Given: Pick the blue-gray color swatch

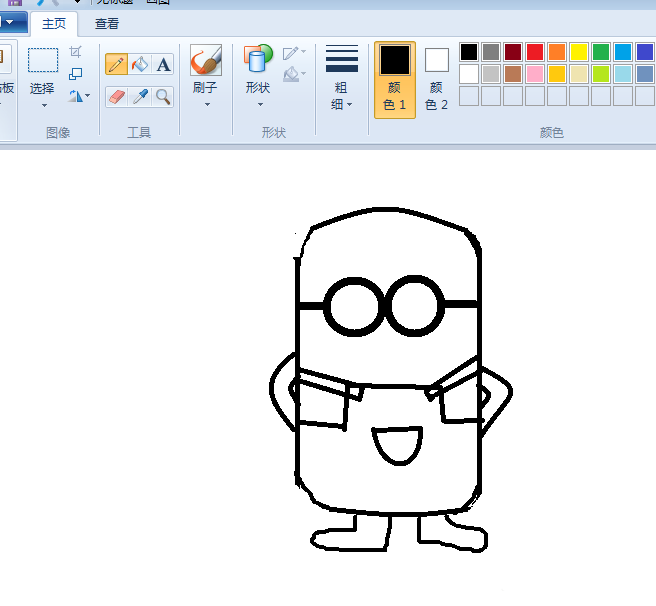Looking at the screenshot, I should (x=645, y=74).
